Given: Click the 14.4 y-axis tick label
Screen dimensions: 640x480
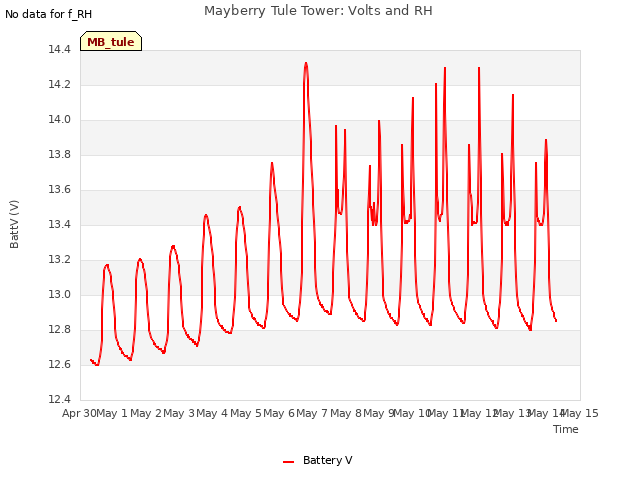Looking at the screenshot, I should click(x=60, y=49).
